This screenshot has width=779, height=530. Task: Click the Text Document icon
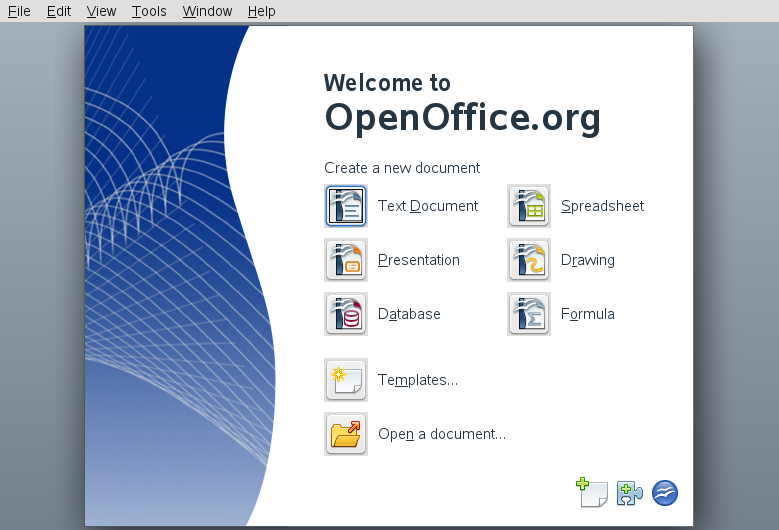pyautogui.click(x=346, y=206)
